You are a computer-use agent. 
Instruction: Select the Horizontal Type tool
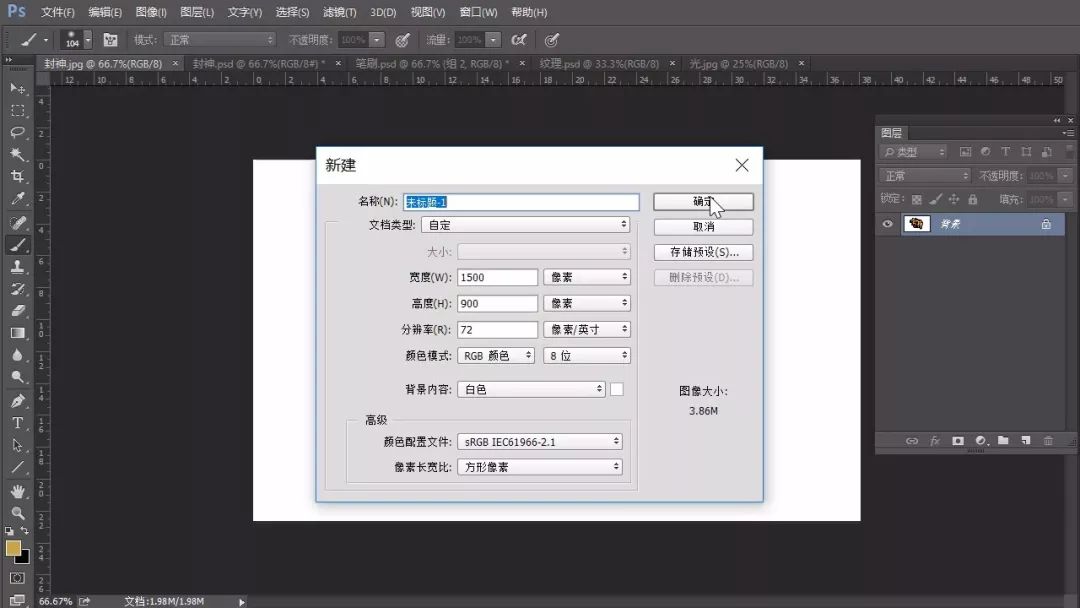coord(17,423)
